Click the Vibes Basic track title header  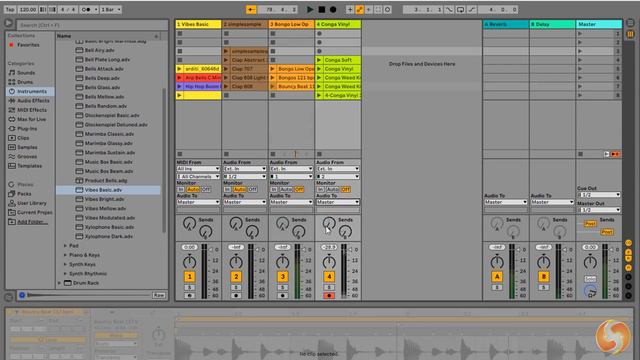198,24
